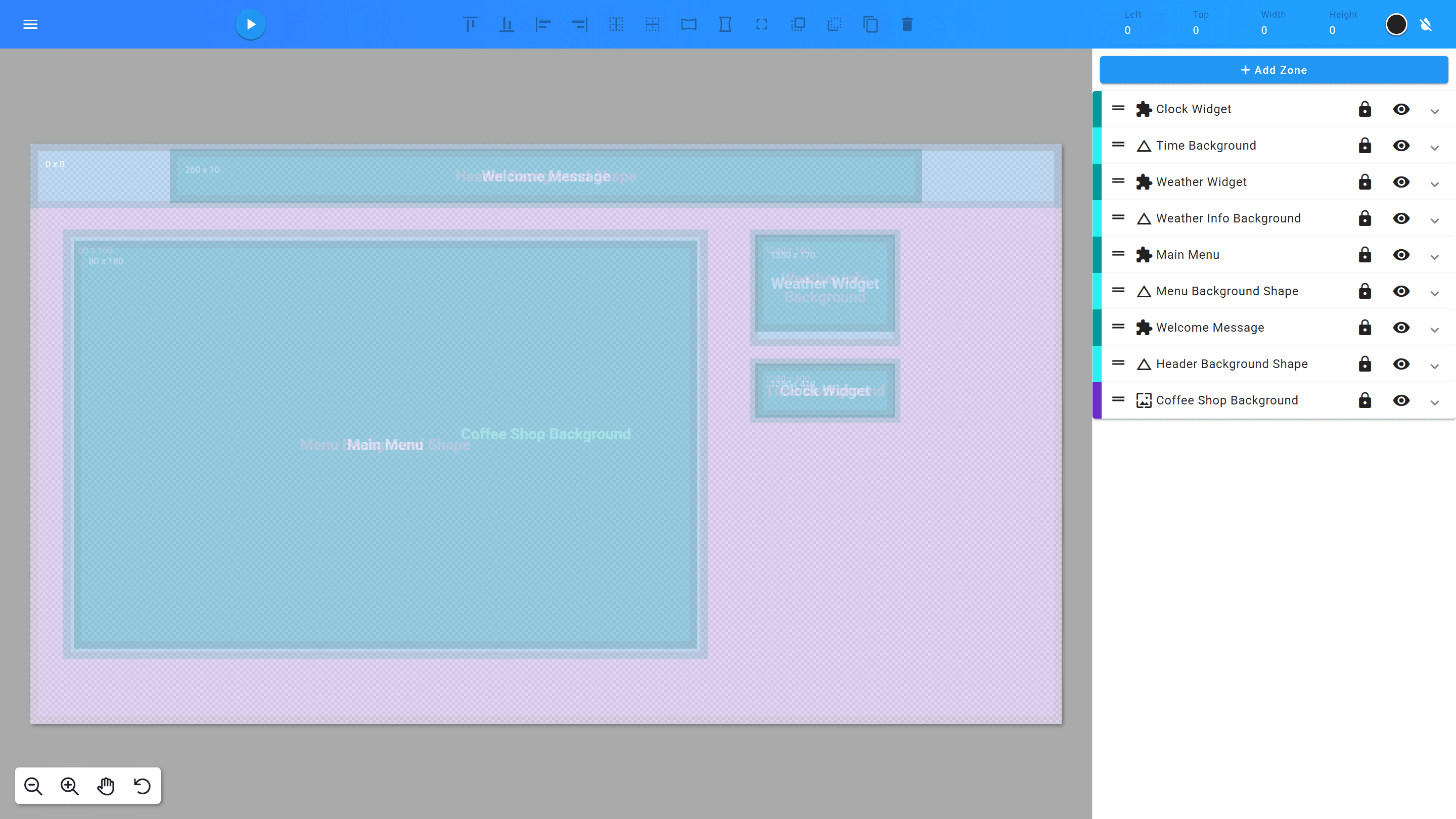Open the hamburger menu

[30, 24]
